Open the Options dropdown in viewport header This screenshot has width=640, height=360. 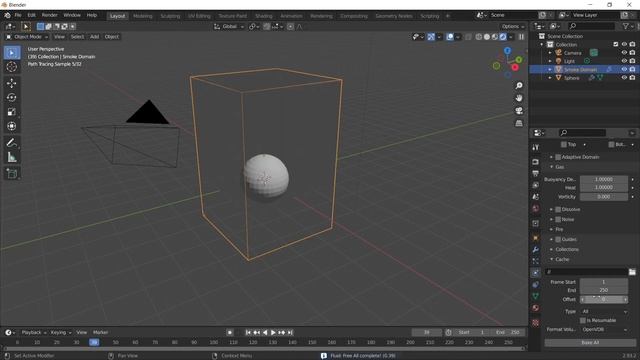513,27
